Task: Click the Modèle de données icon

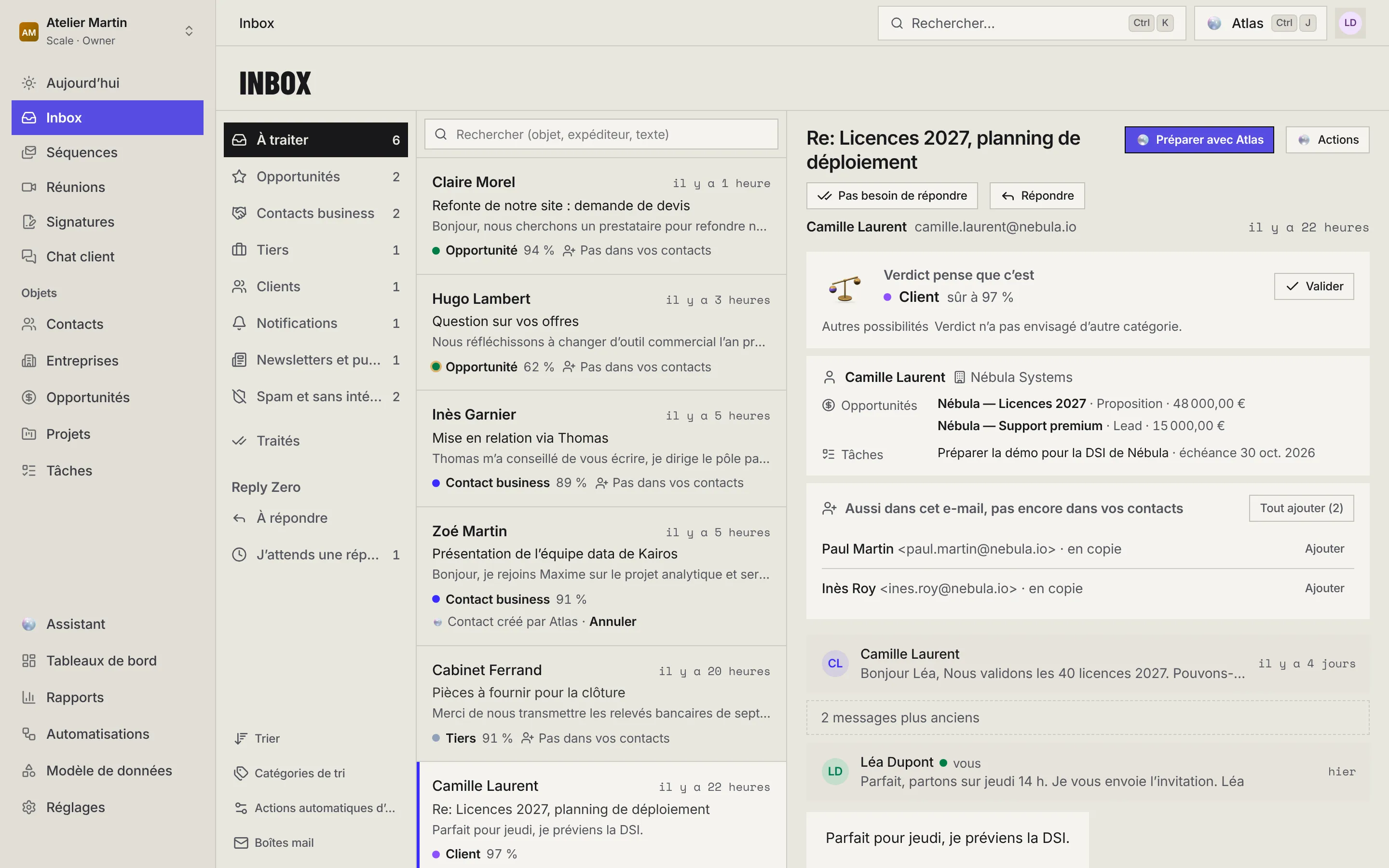Action: (x=29, y=771)
